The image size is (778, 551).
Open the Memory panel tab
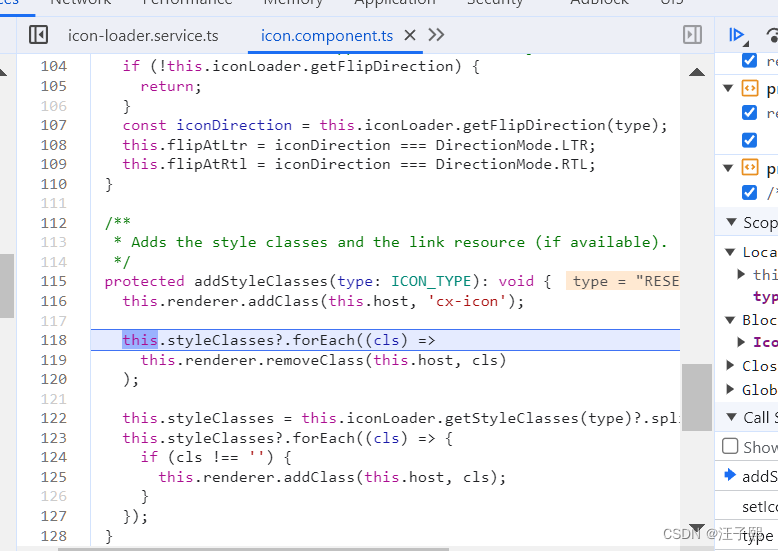point(293,2)
